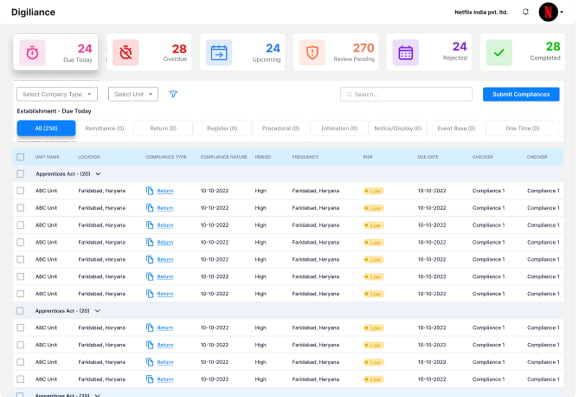Image resolution: width=576 pixels, height=397 pixels.
Task: Check last ABC Unit row under second Apprentices group
Action: tap(20, 379)
